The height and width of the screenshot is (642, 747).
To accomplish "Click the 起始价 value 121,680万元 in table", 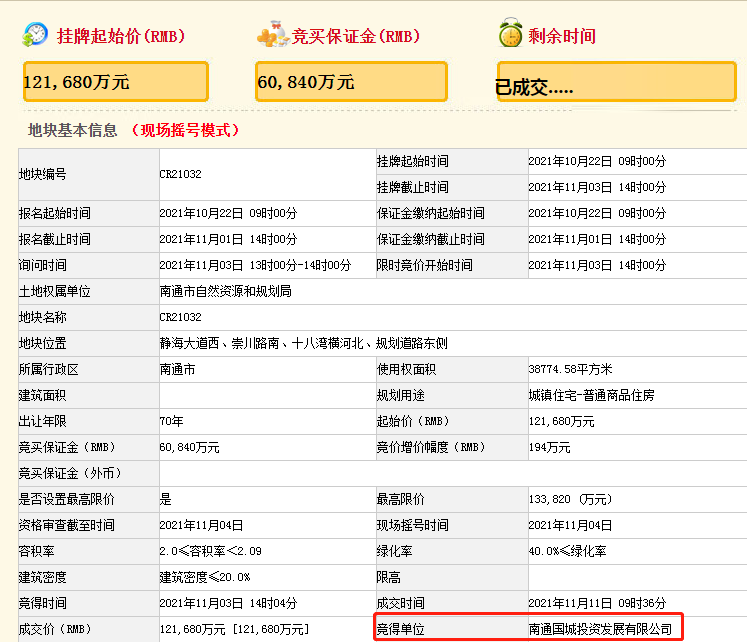I will pos(561,421).
